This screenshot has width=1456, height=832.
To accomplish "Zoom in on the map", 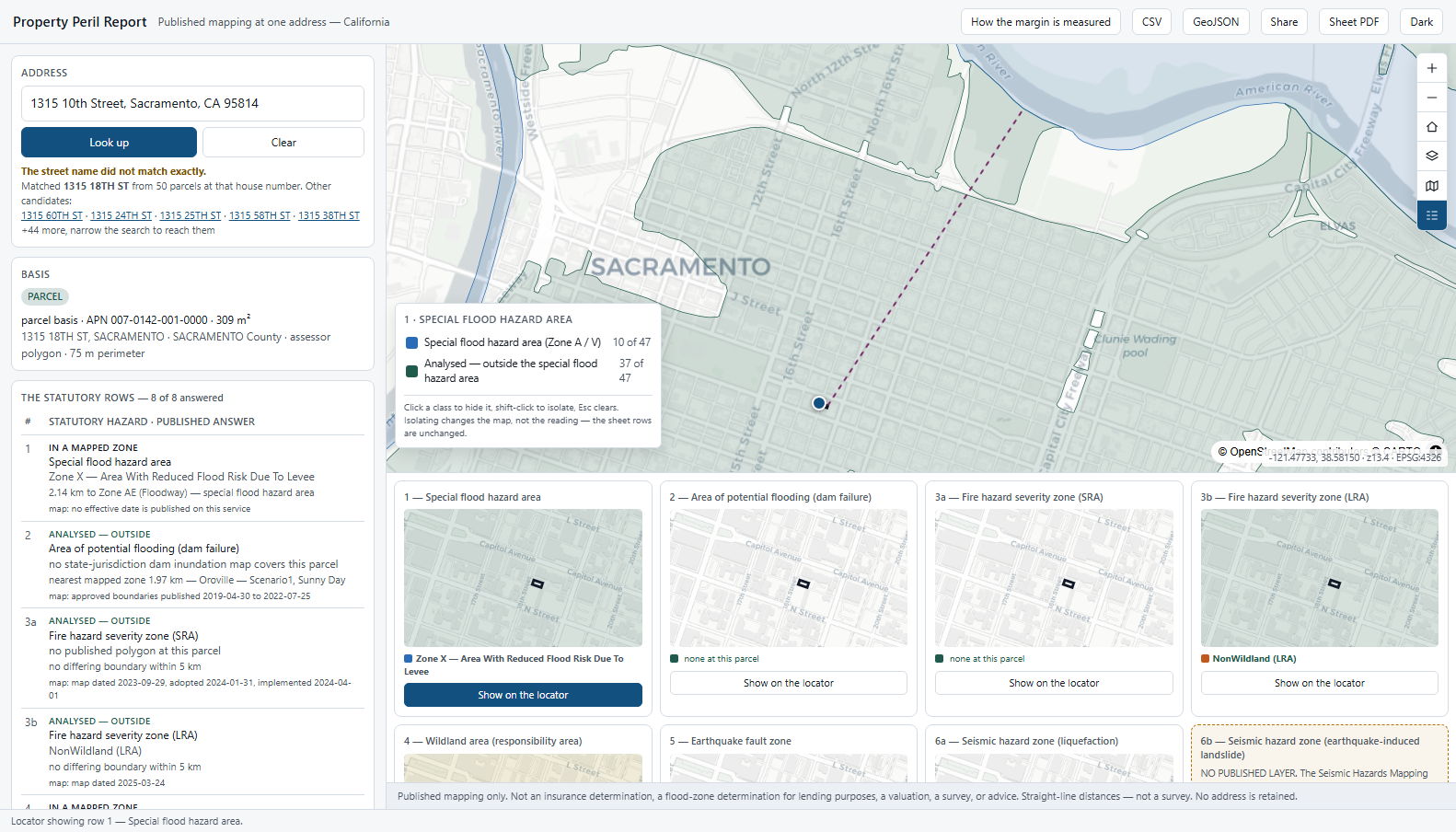I will [1431, 68].
